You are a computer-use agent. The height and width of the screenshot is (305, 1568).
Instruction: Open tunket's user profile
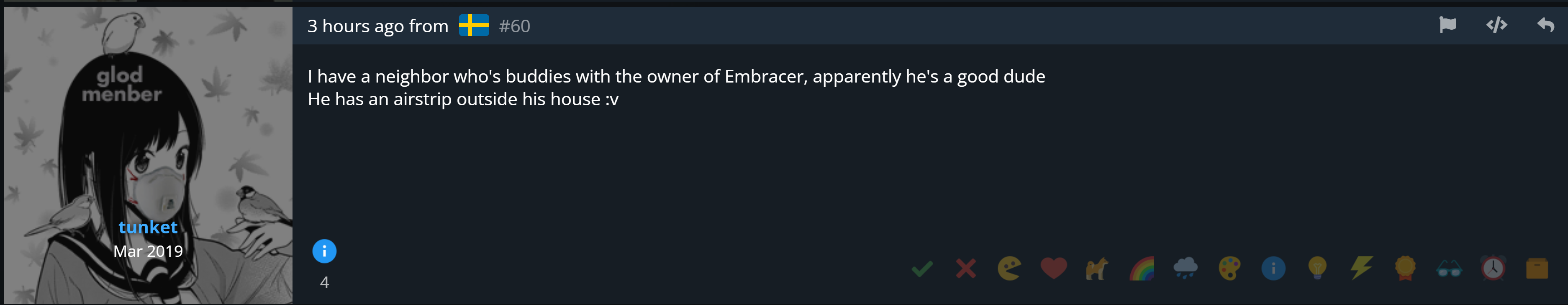point(148,227)
